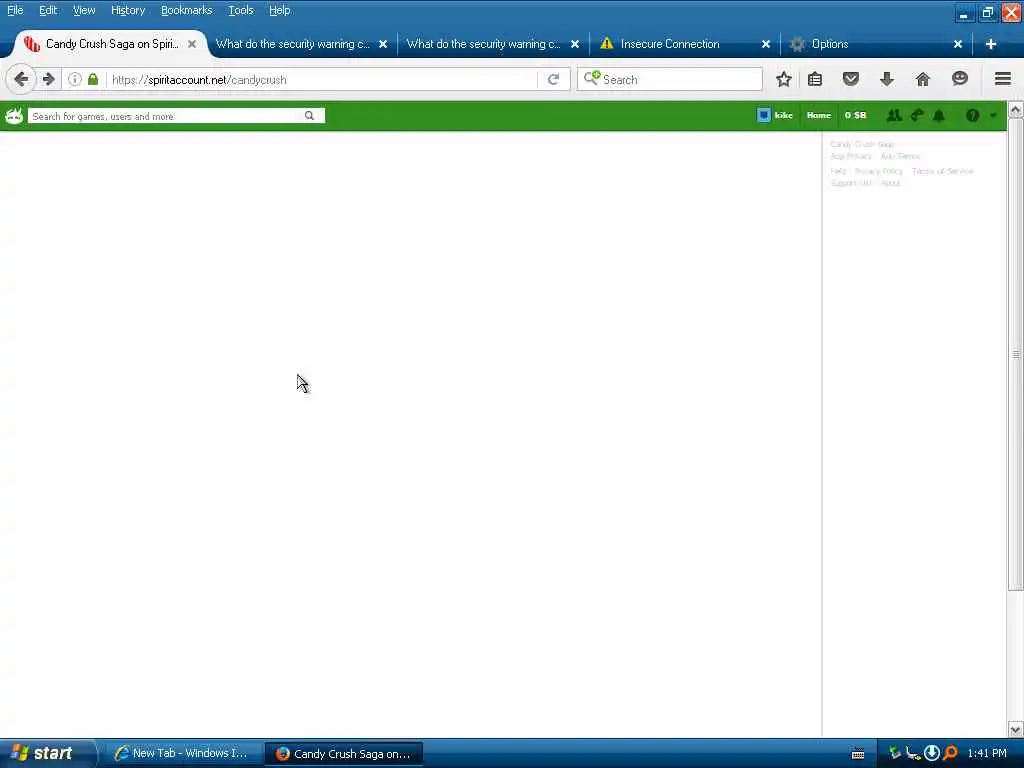This screenshot has height=768, width=1024.
Task: Open the Windows start menu
Action: [x=46, y=754]
